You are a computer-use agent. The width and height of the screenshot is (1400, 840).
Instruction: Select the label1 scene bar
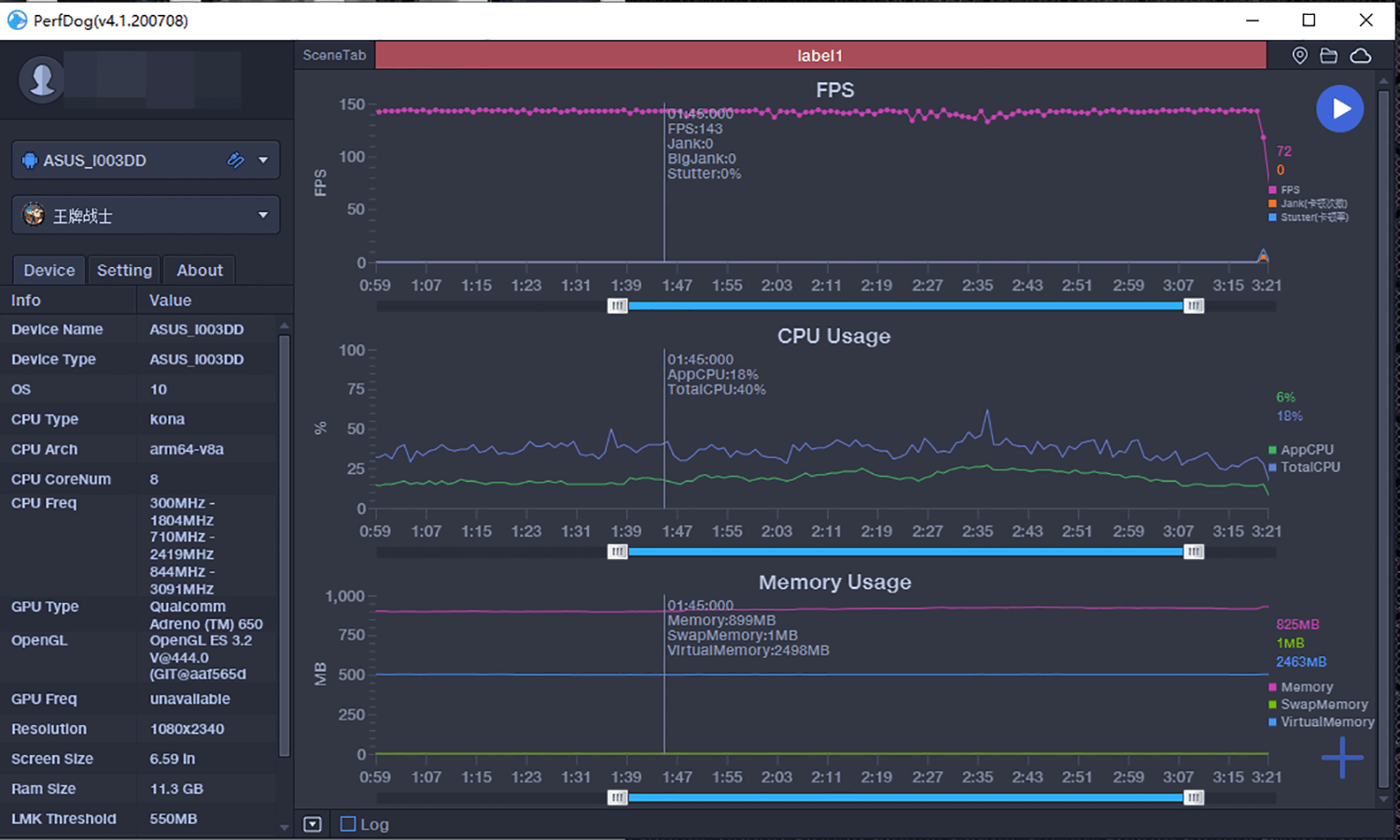point(820,55)
